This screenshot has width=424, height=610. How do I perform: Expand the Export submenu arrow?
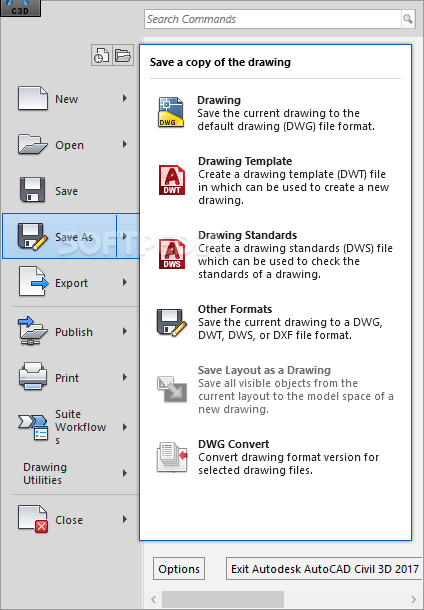click(125, 282)
